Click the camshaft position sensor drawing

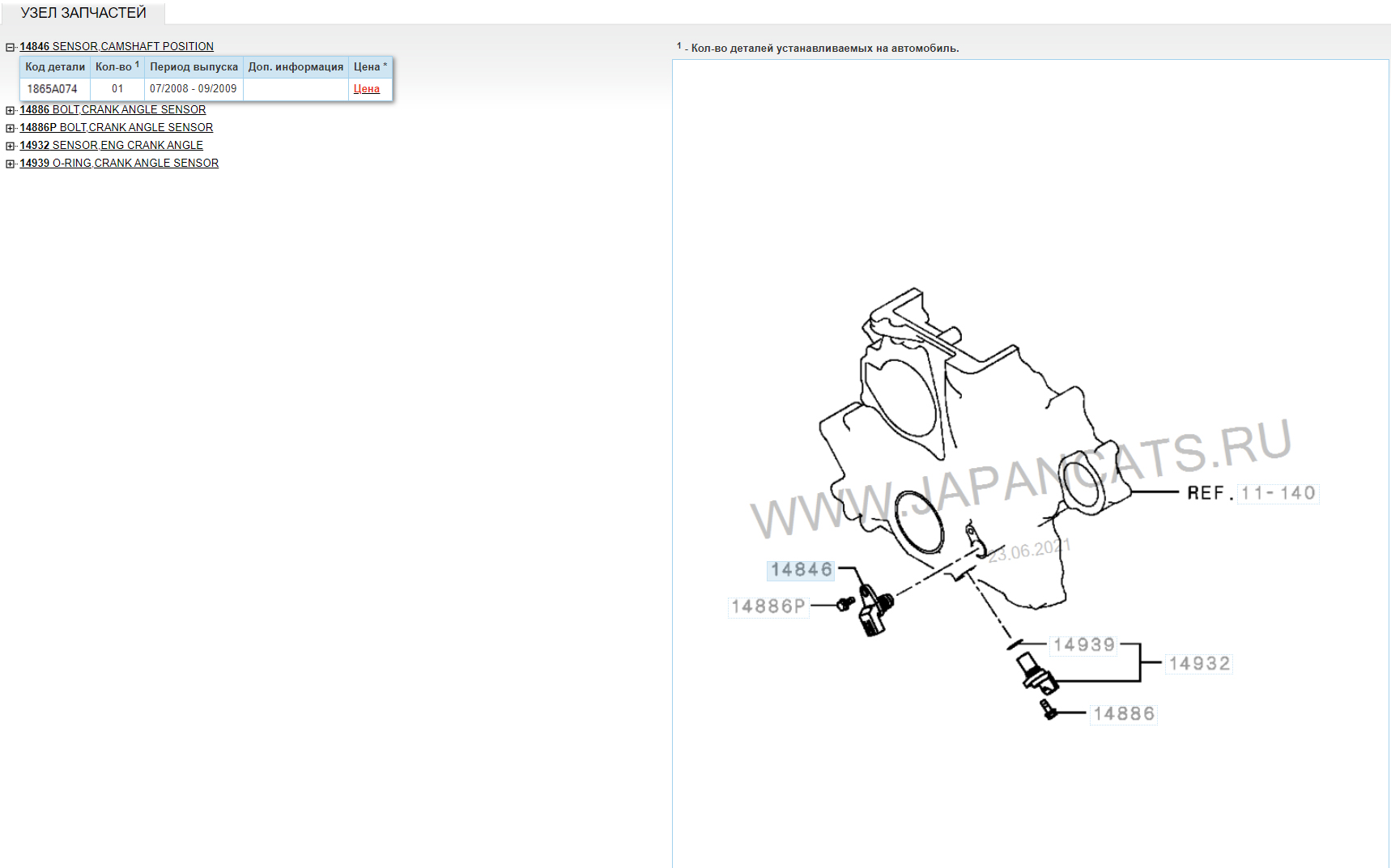click(875, 609)
